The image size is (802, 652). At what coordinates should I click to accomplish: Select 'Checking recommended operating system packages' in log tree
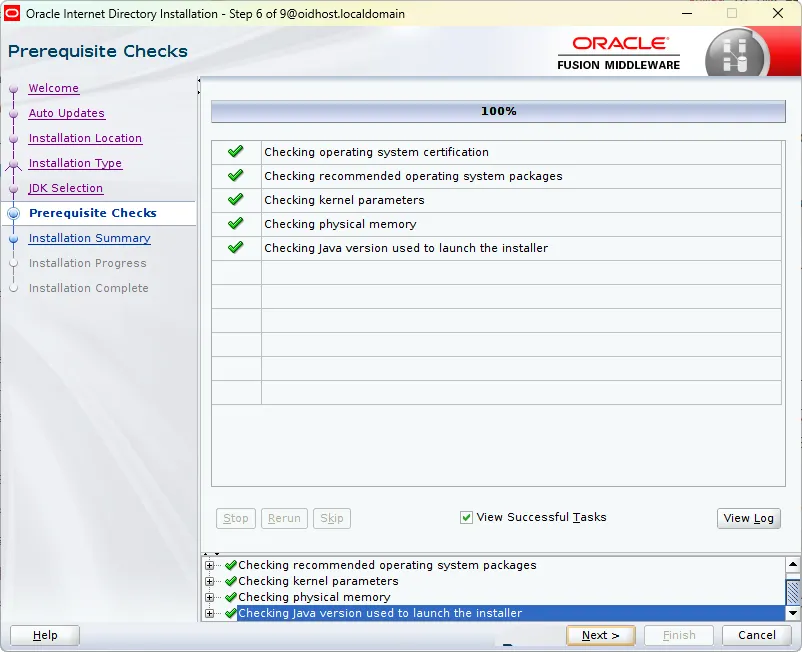coord(387,565)
